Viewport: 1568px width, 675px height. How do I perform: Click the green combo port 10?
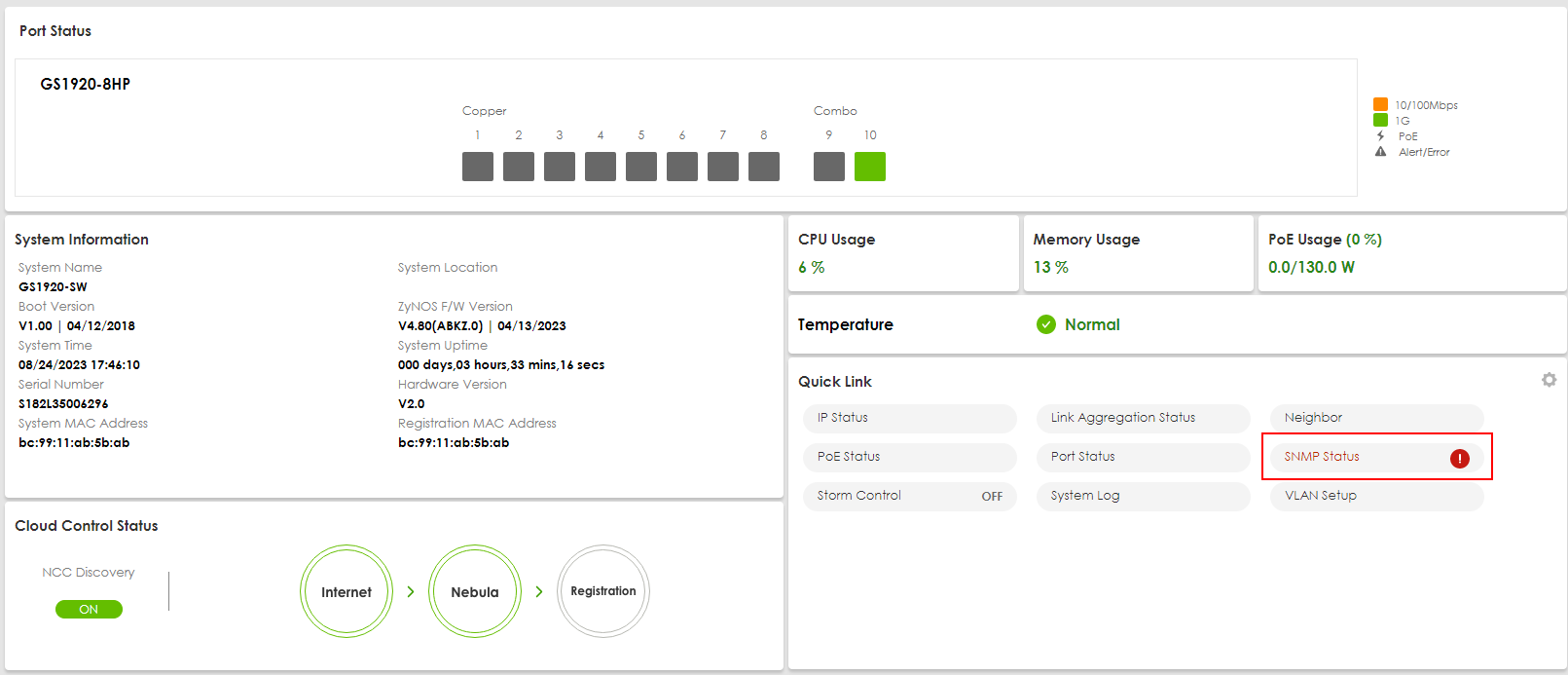pyautogui.click(x=869, y=167)
